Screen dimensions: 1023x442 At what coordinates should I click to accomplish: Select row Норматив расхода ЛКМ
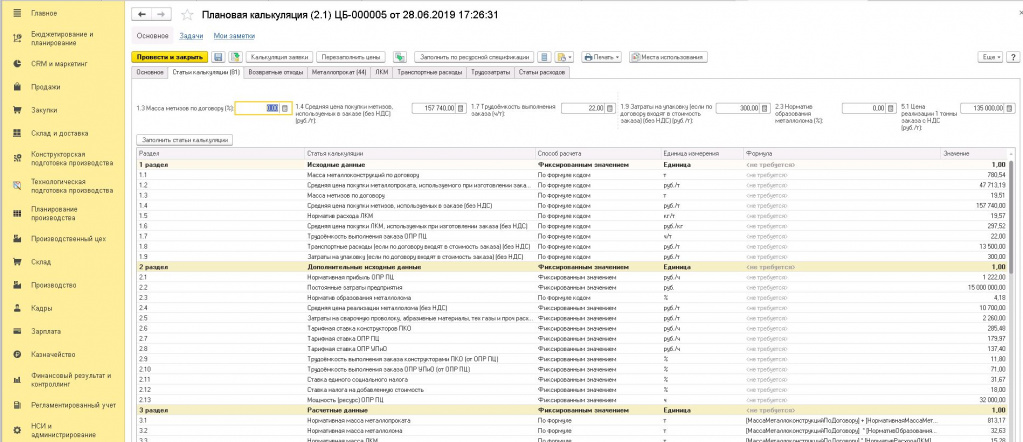coord(573,215)
